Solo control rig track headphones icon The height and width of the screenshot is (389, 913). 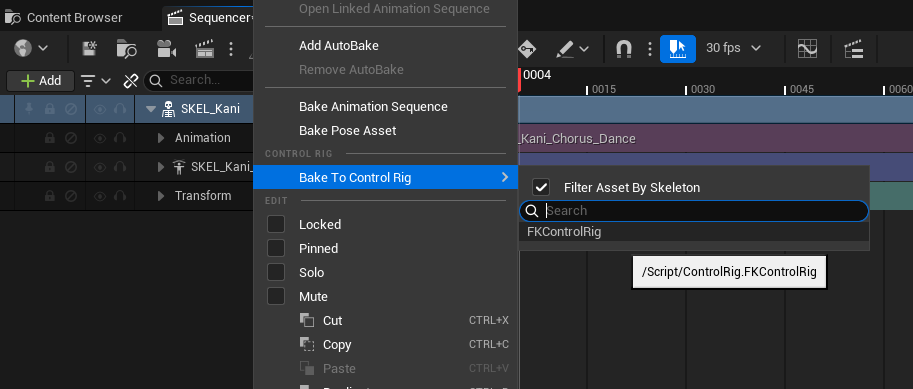(120, 167)
